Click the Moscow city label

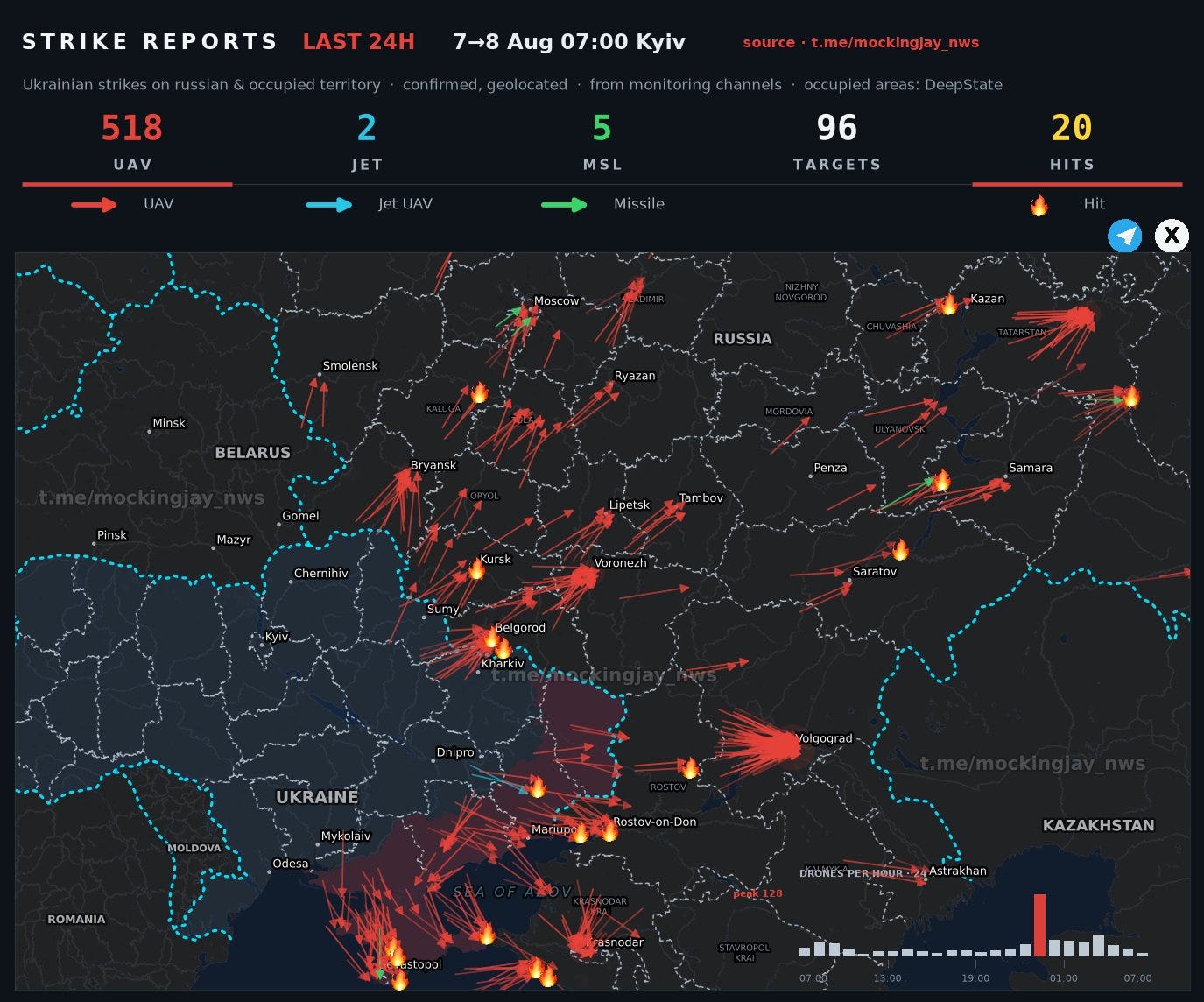[557, 301]
